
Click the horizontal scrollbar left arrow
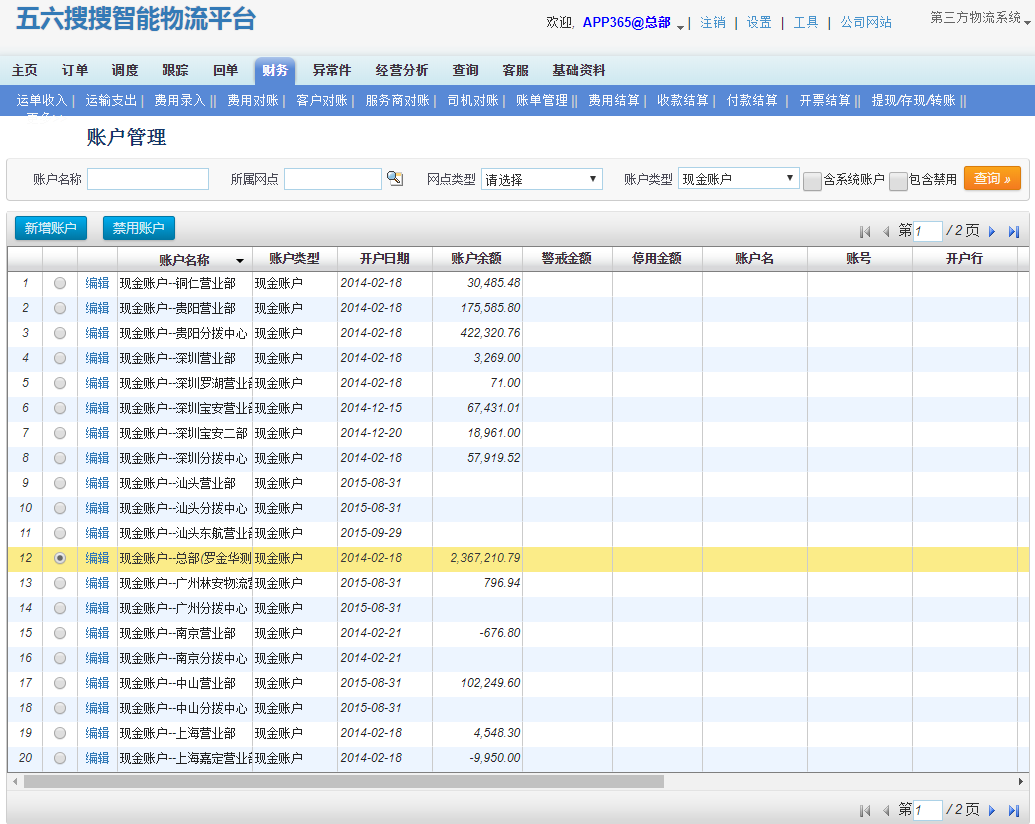click(15, 782)
